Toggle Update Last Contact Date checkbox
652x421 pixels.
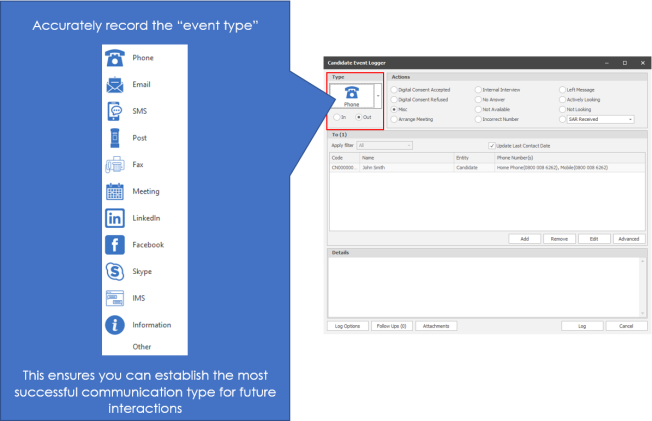pyautogui.click(x=490, y=146)
